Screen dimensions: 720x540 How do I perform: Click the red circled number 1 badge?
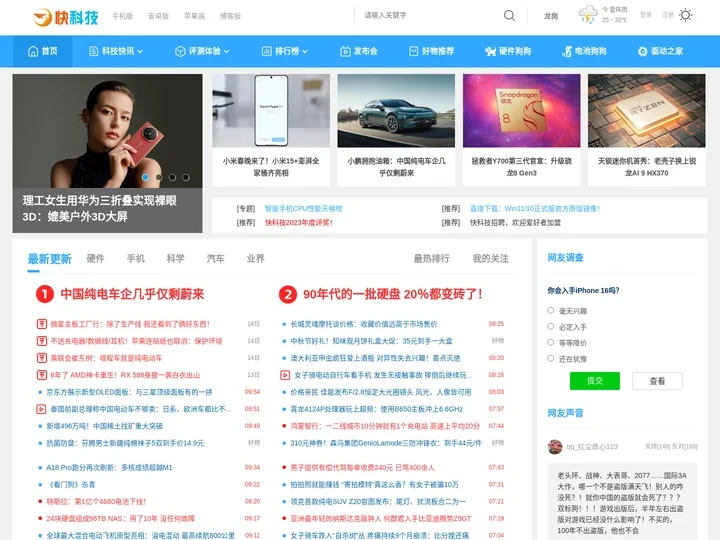(45, 294)
